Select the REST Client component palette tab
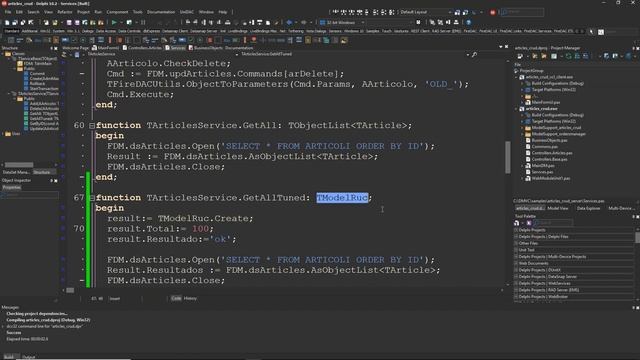 420,31
